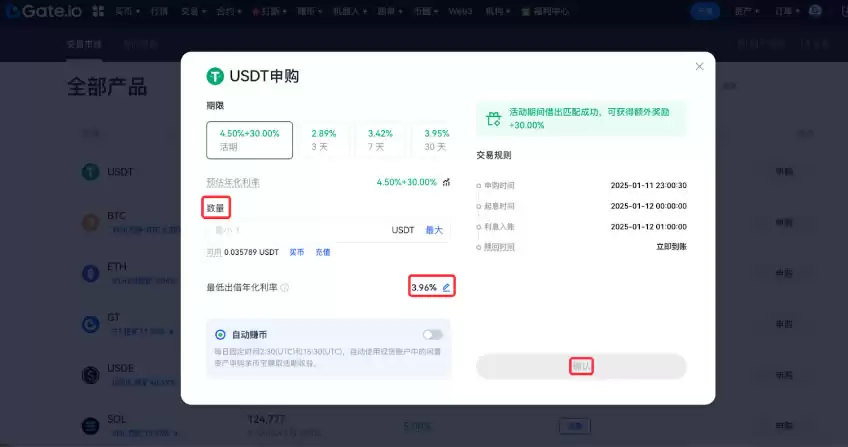The height and width of the screenshot is (447, 848).
Task: Click the USDE coin icon in background list
Action: [90, 375]
